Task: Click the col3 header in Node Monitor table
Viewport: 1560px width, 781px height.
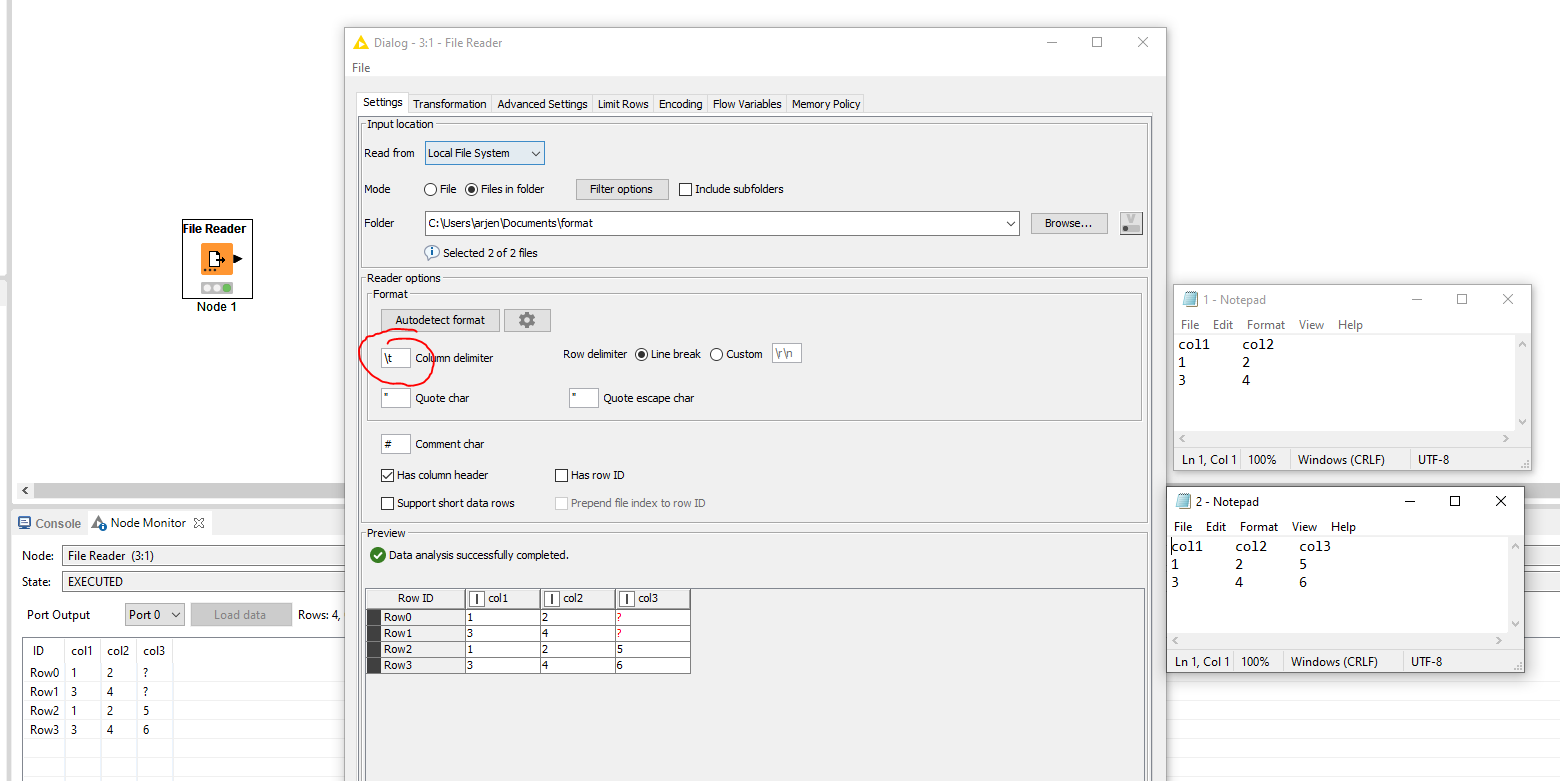Action: coord(154,651)
